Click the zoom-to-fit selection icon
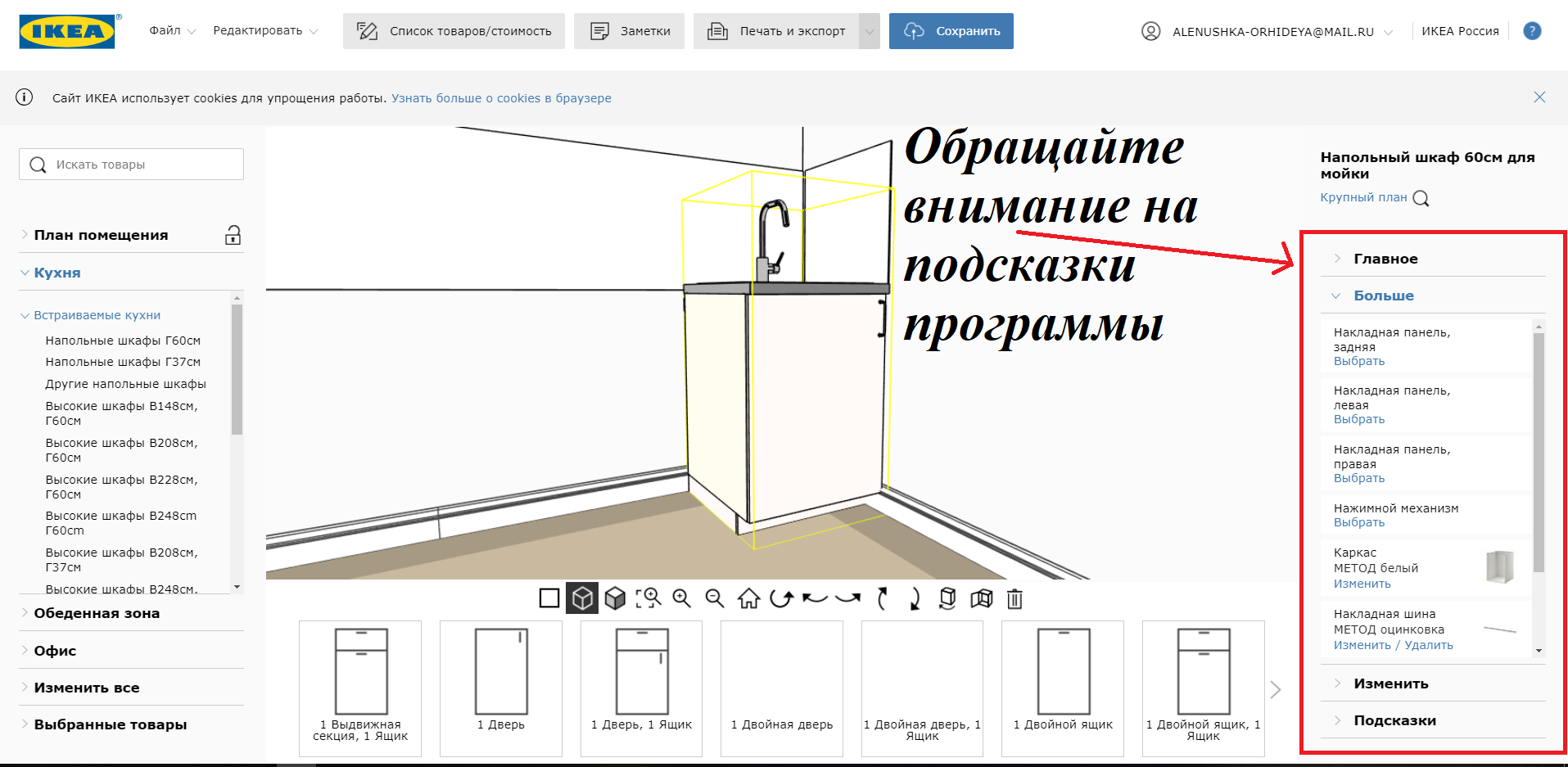The height and width of the screenshot is (767, 1568). (648, 598)
